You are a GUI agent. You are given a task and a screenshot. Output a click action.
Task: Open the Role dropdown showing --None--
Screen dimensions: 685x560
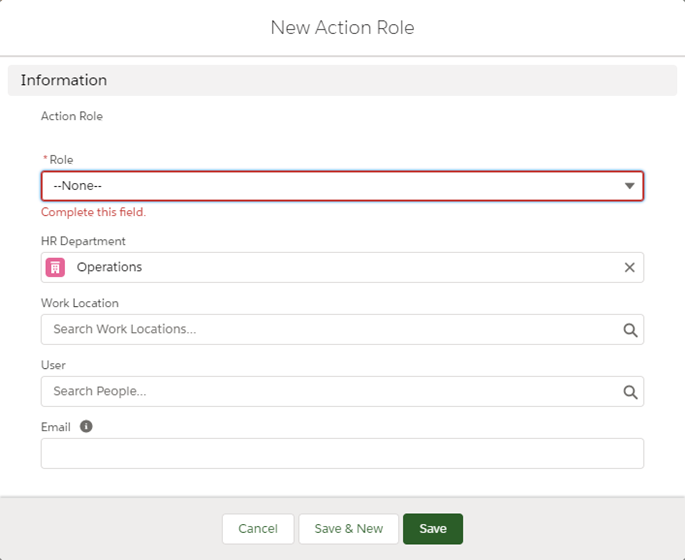coord(342,186)
